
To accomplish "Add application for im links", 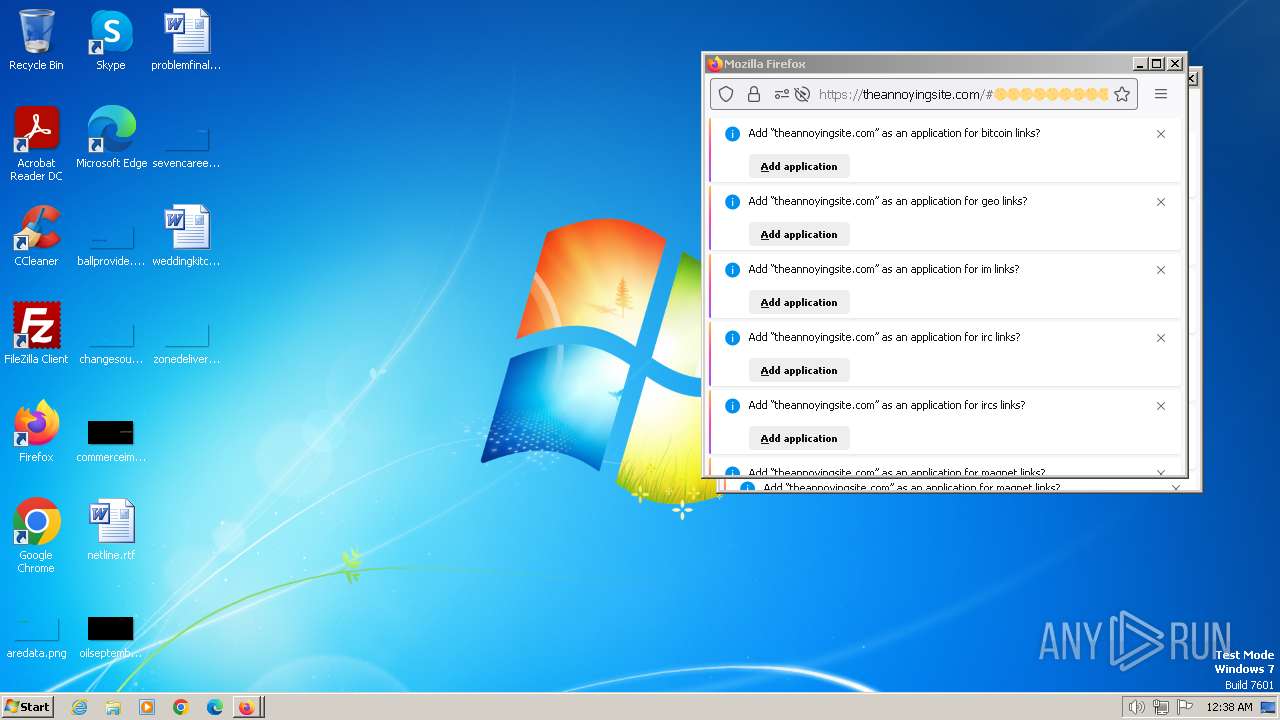I will click(799, 302).
